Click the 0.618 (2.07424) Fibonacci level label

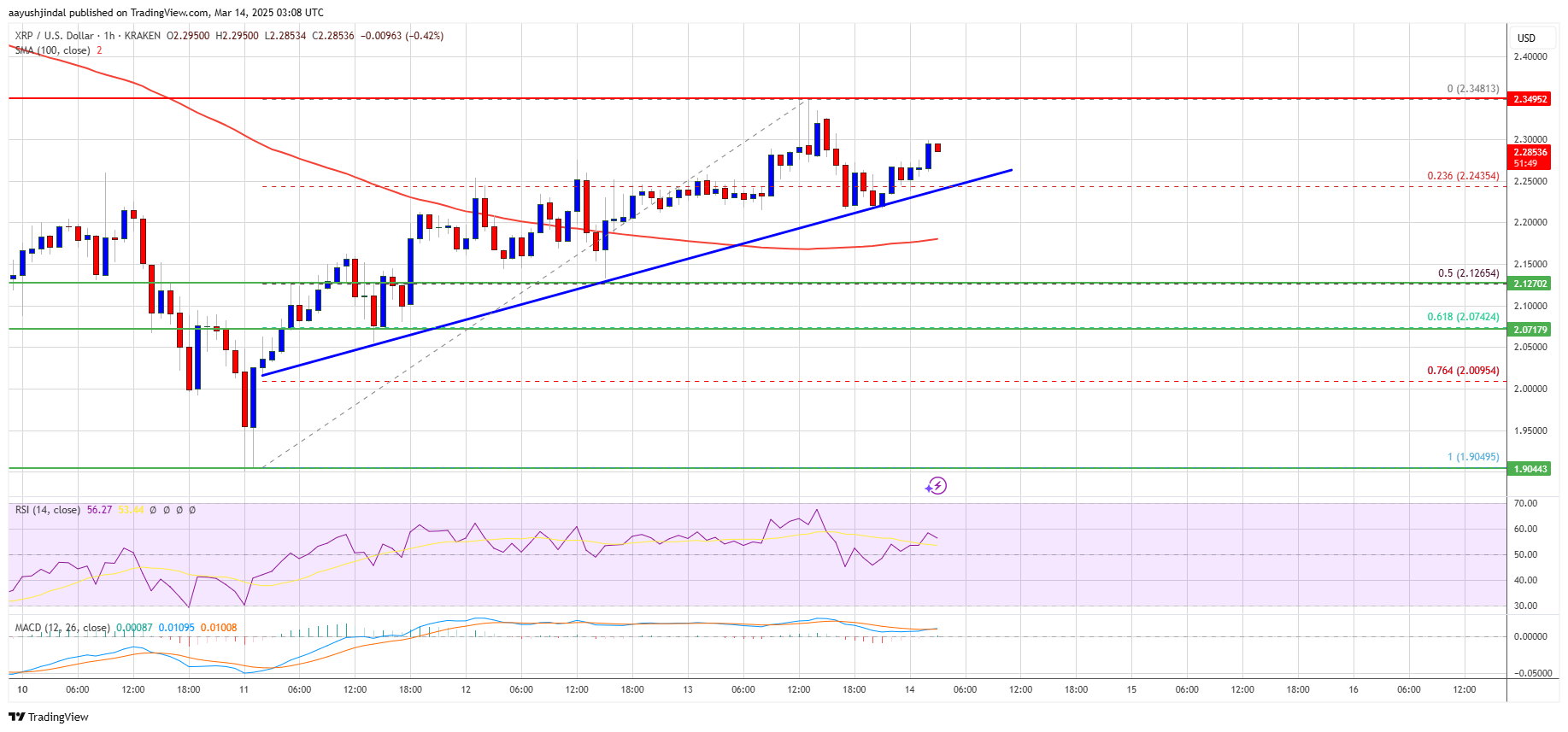(1463, 317)
